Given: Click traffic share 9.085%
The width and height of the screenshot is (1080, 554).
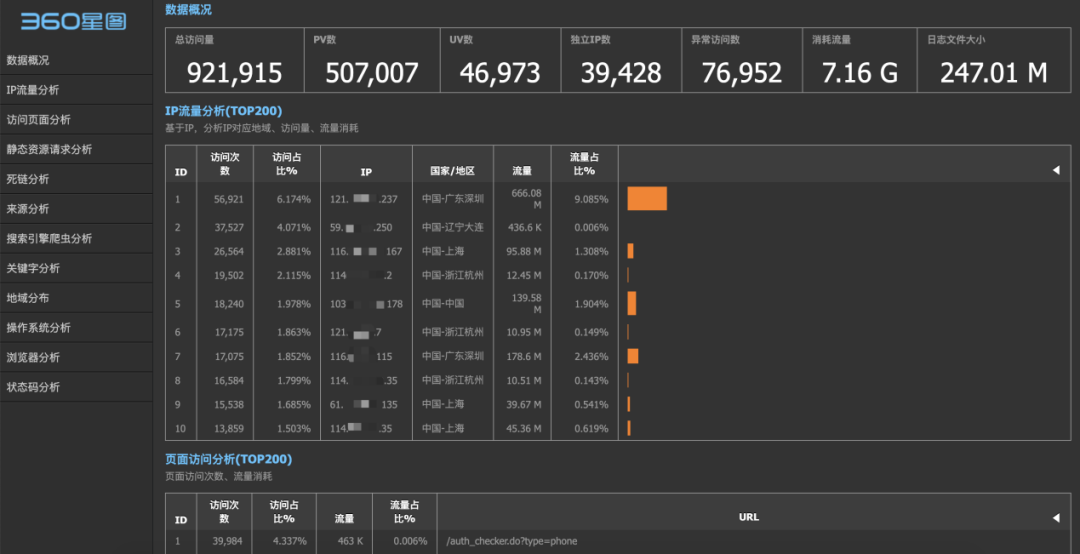Looking at the screenshot, I should [591, 199].
